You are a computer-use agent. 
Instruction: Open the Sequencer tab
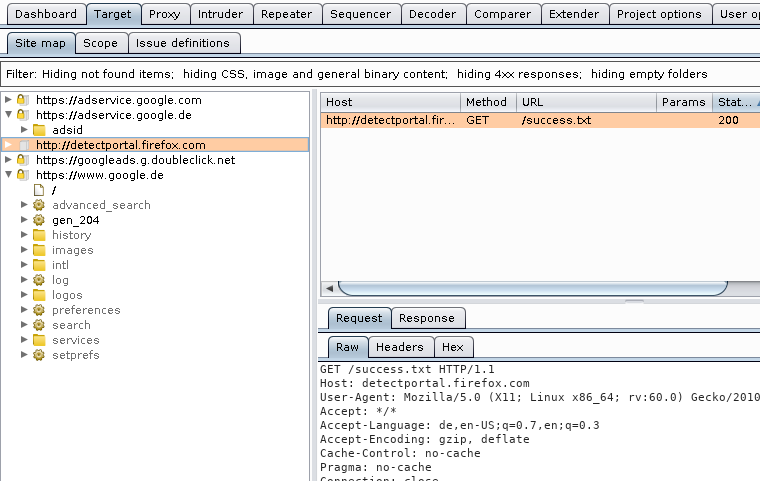pos(361,14)
